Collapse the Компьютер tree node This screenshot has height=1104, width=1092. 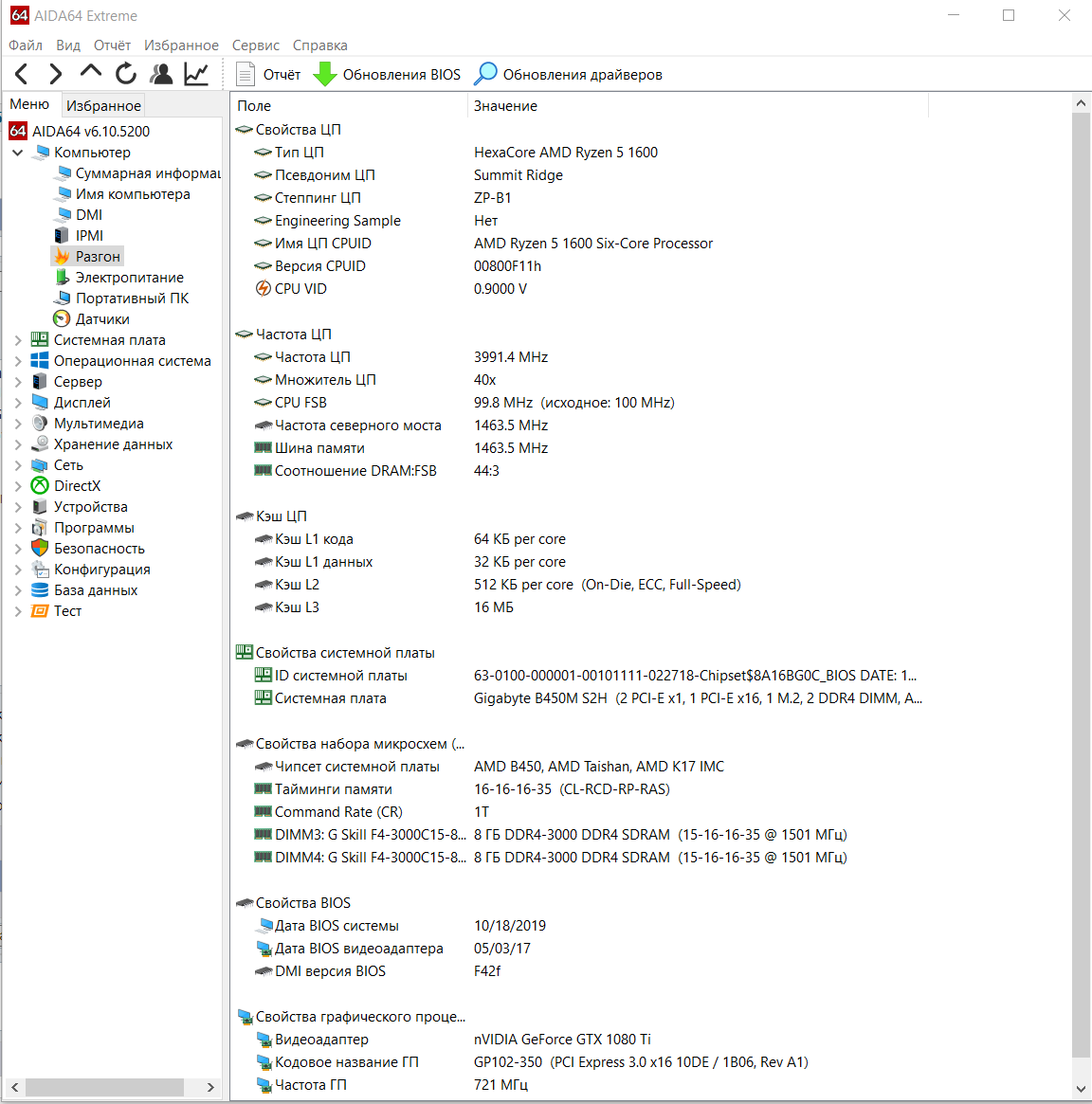click(x=18, y=152)
